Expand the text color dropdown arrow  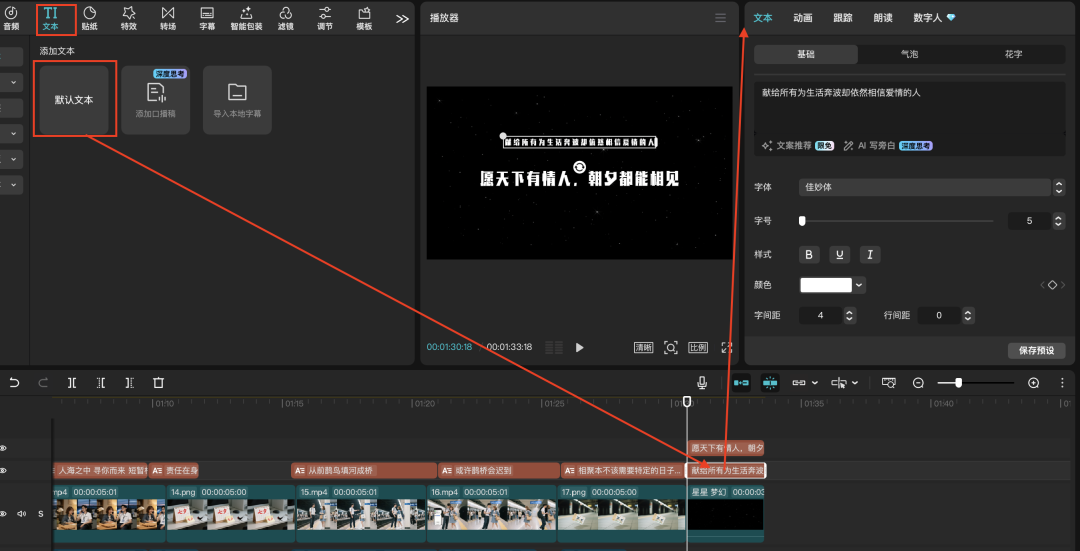click(x=860, y=285)
